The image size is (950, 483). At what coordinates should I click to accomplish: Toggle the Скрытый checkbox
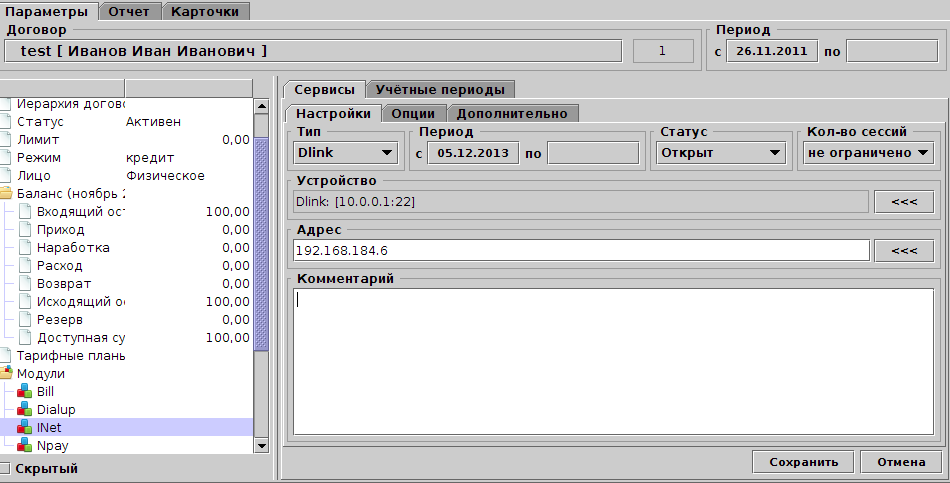(x=6, y=469)
